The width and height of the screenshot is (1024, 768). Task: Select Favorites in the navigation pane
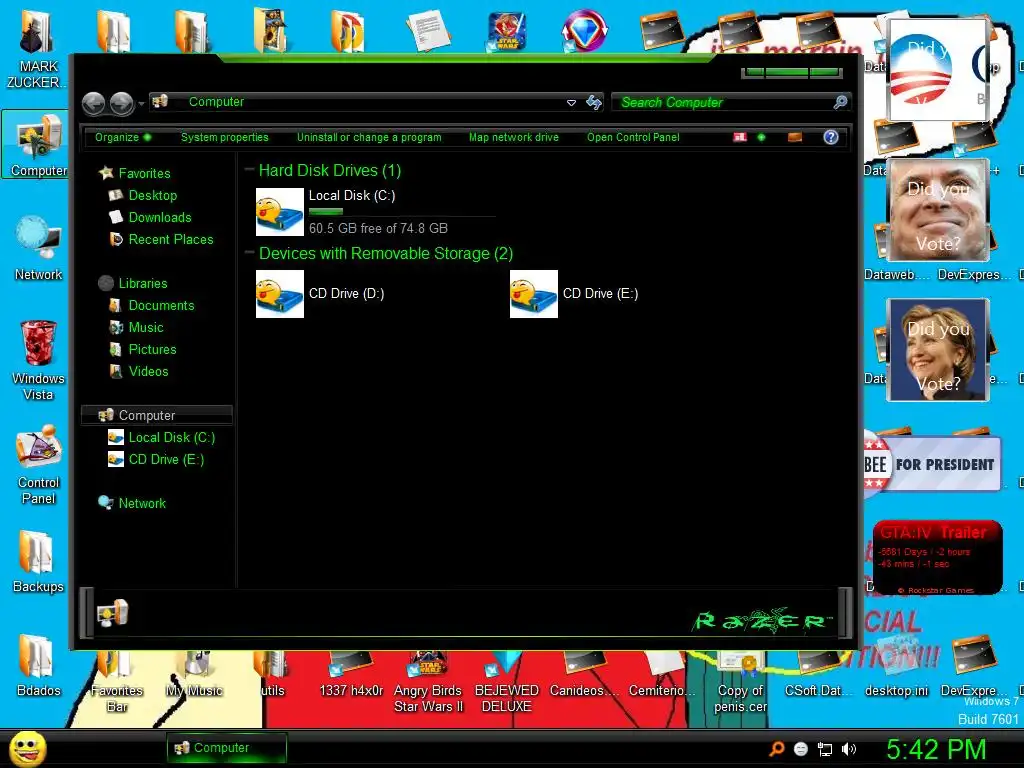click(144, 173)
